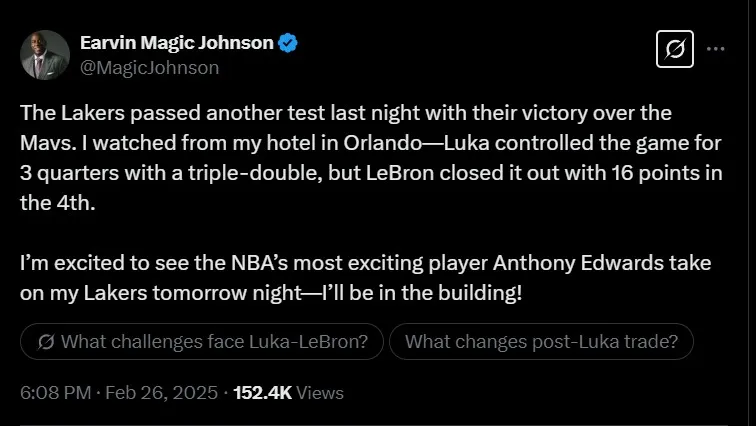Click the paragraph mentioning Anthony Edwards
Image resolution: width=756 pixels, height=426 pixels.
368,279
